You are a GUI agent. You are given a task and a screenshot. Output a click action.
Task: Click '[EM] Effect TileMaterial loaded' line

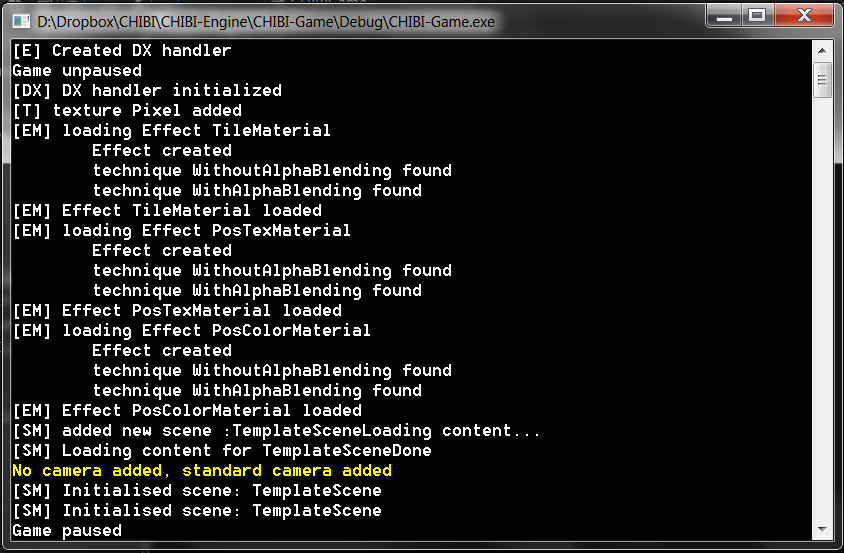(167, 211)
